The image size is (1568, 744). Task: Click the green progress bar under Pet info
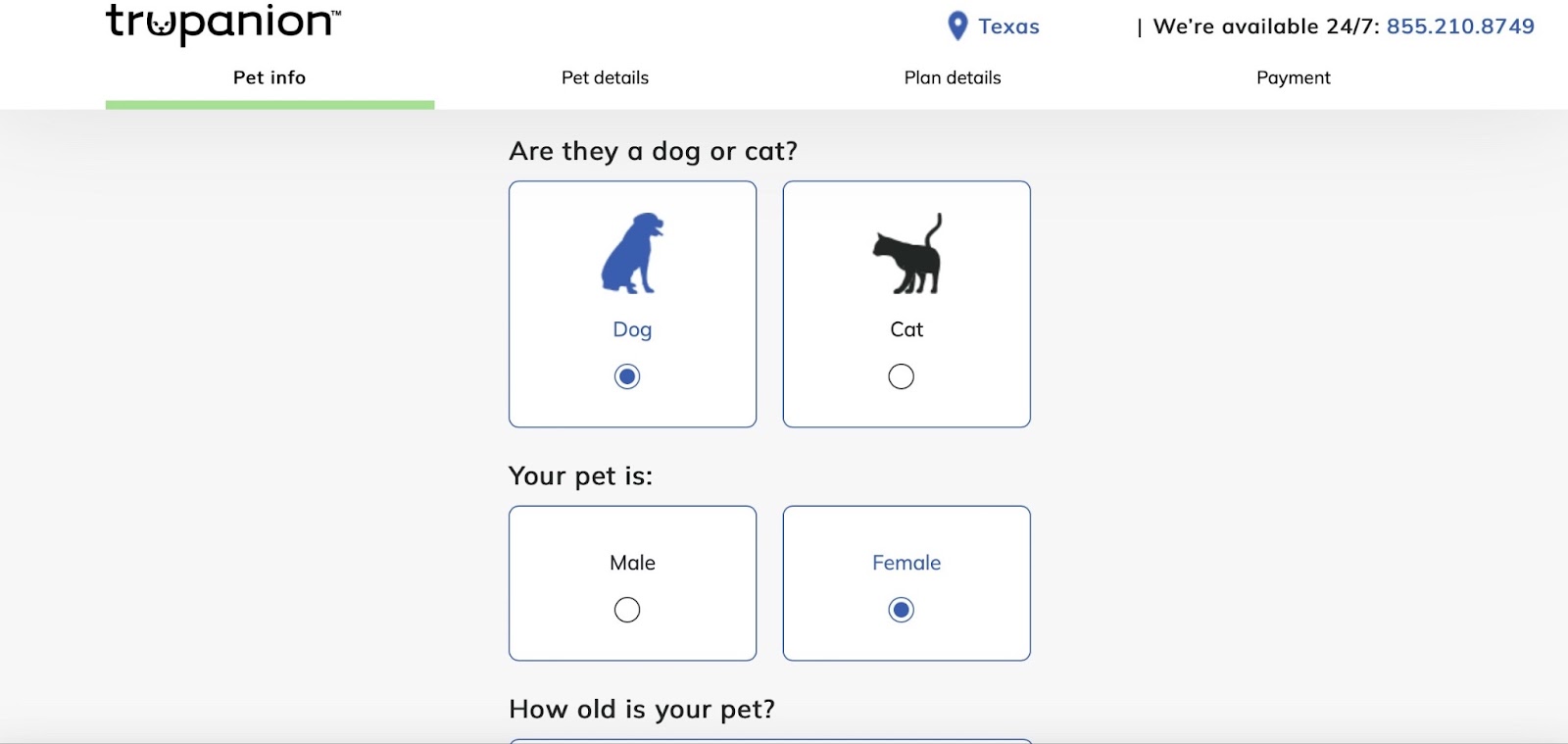(x=269, y=105)
